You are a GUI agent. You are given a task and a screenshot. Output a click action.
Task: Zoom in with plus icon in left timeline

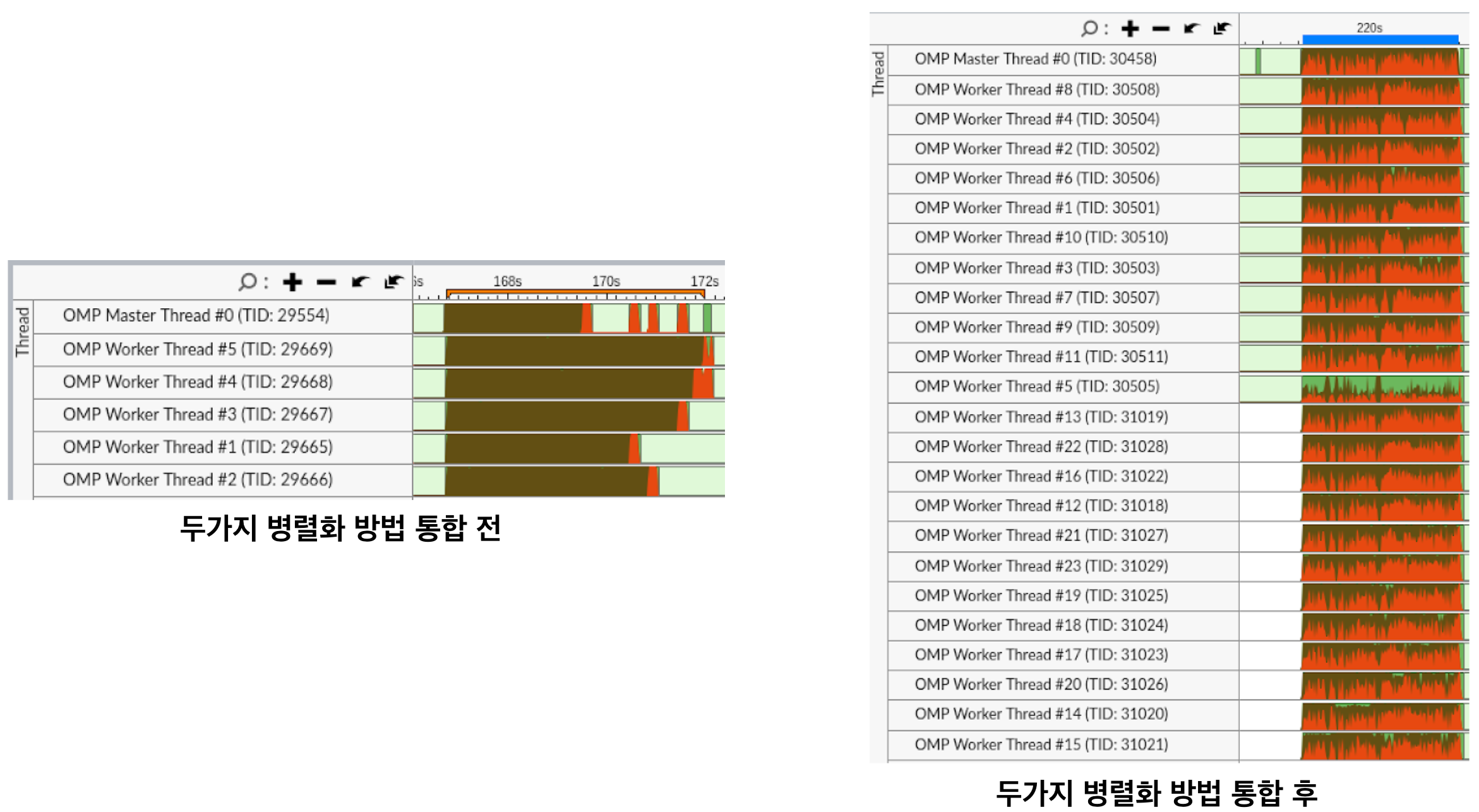pos(292,282)
